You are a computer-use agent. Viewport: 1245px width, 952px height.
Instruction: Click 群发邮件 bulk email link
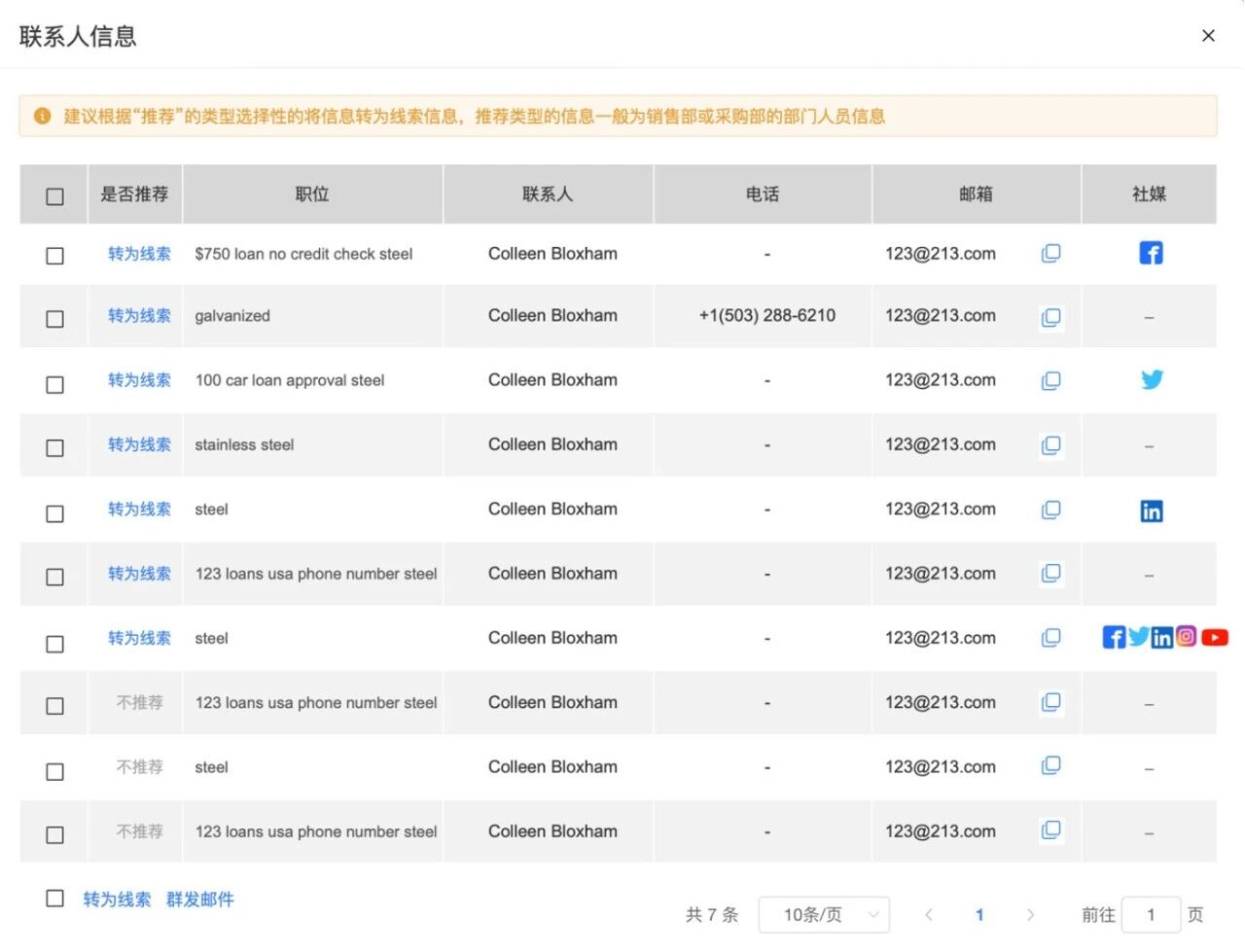coord(200,899)
